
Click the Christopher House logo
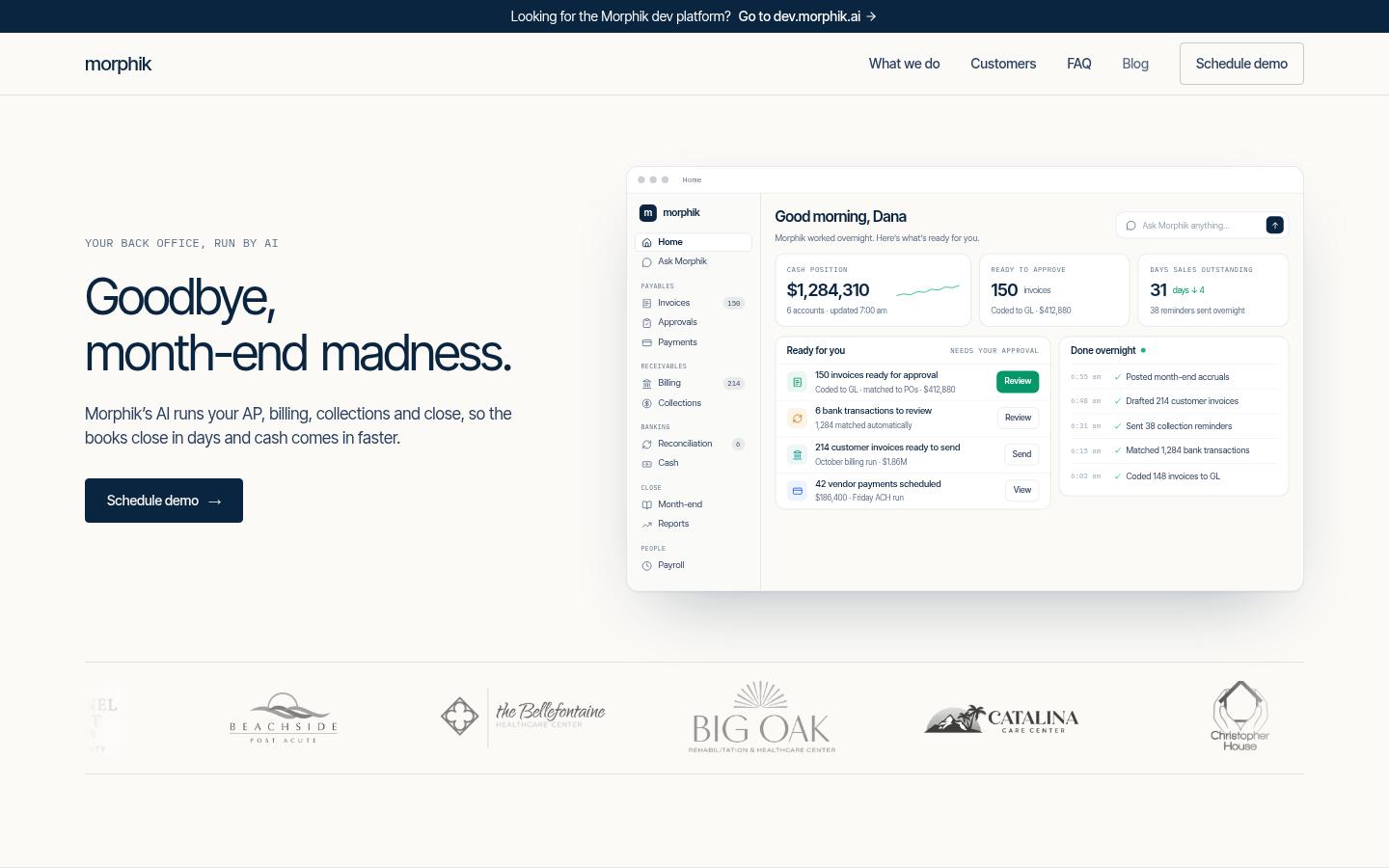point(1240,716)
